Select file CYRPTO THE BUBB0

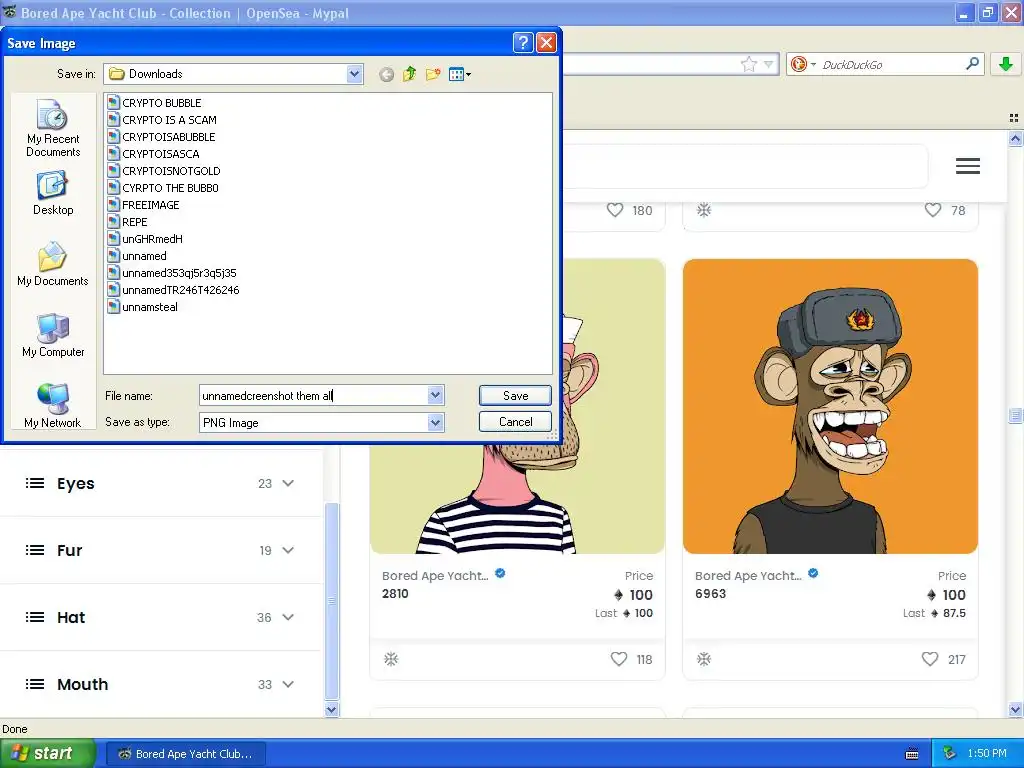pyautogui.click(x=163, y=187)
